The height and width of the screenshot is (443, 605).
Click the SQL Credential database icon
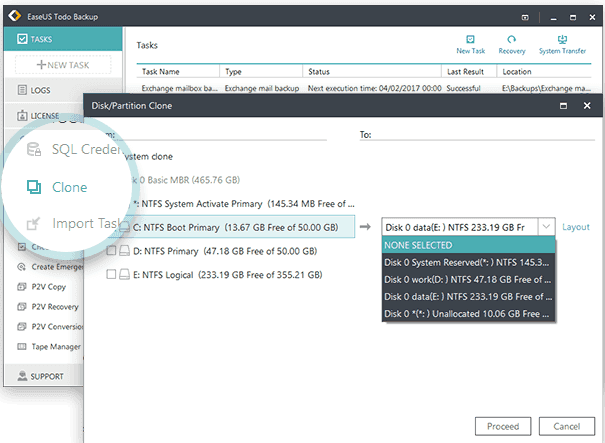point(34,149)
